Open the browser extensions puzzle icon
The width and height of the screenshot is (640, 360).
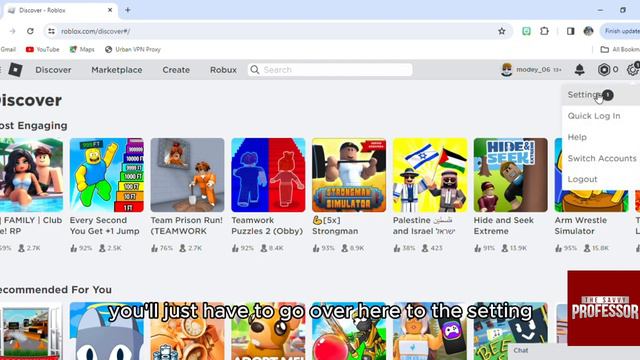pyautogui.click(x=544, y=31)
